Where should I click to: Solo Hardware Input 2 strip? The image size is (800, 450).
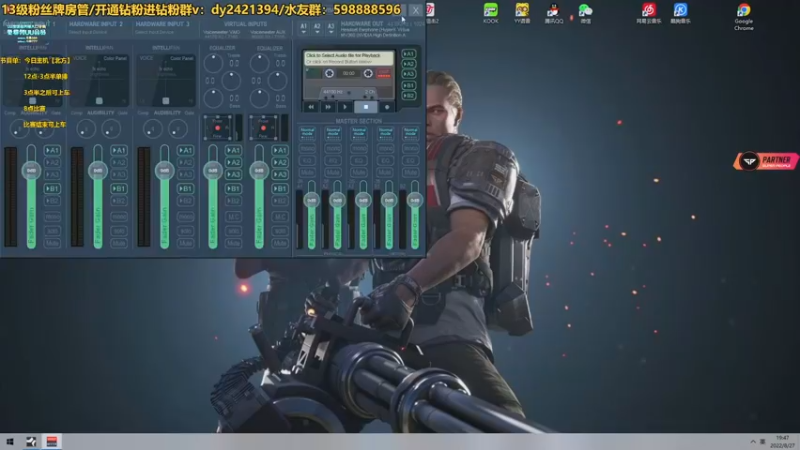[x=119, y=231]
